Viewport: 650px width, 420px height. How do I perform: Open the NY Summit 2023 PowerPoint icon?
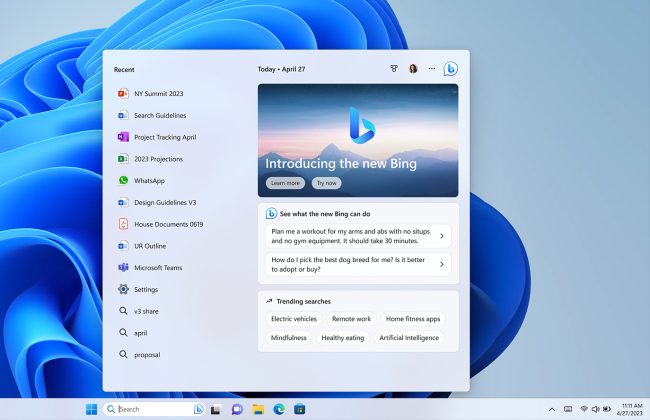click(123, 93)
